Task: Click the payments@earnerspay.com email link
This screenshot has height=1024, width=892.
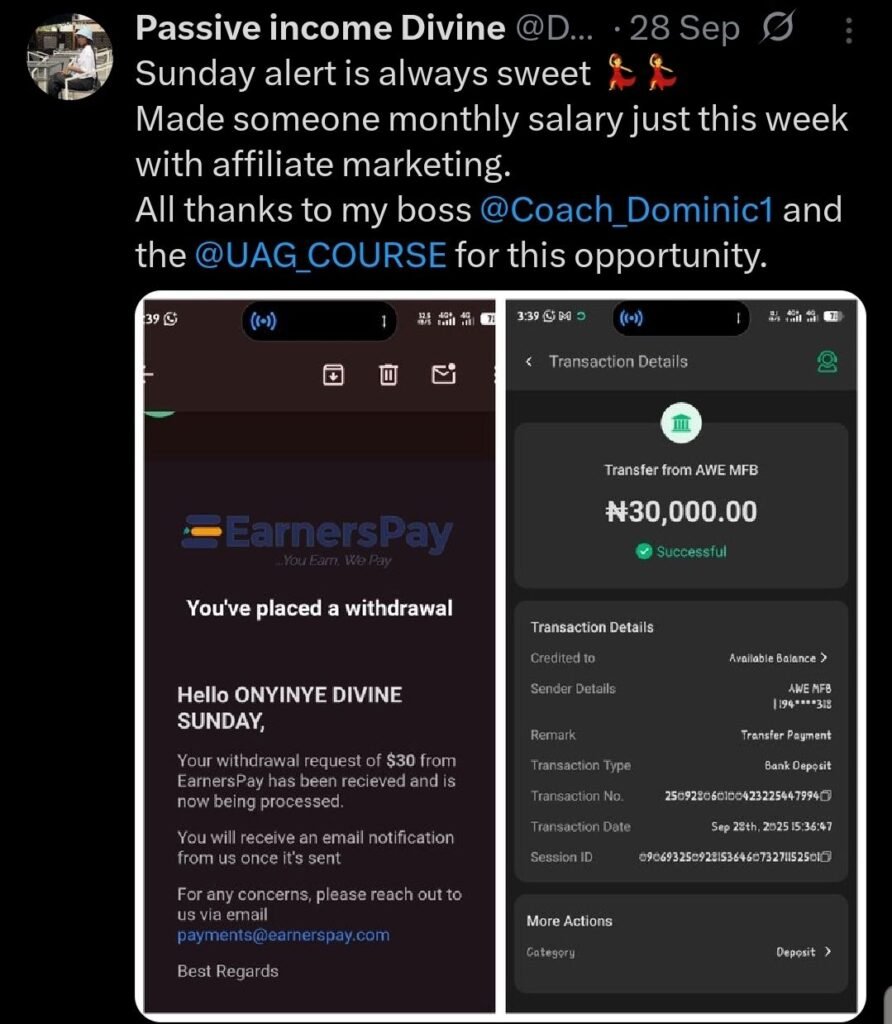Action: 283,936
